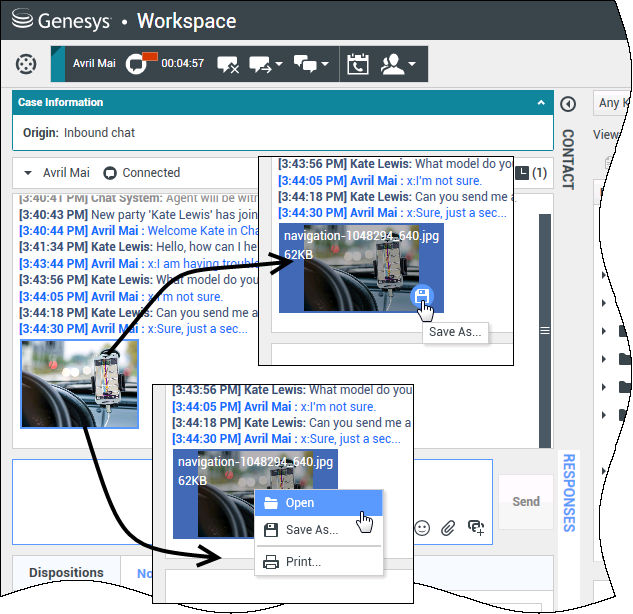Open the CONTACT side tab
This screenshot has width=633, height=614.
(567, 159)
